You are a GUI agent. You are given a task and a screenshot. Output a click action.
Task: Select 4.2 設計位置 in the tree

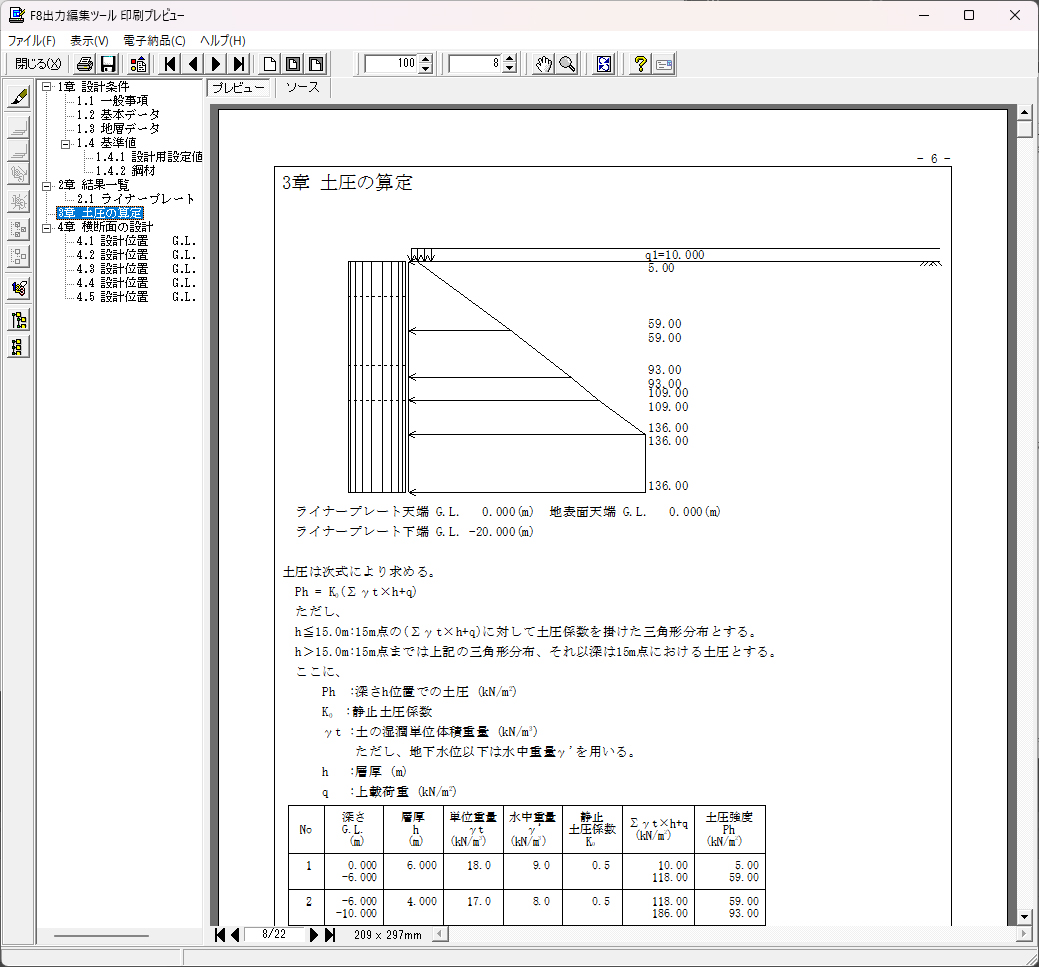coord(136,255)
